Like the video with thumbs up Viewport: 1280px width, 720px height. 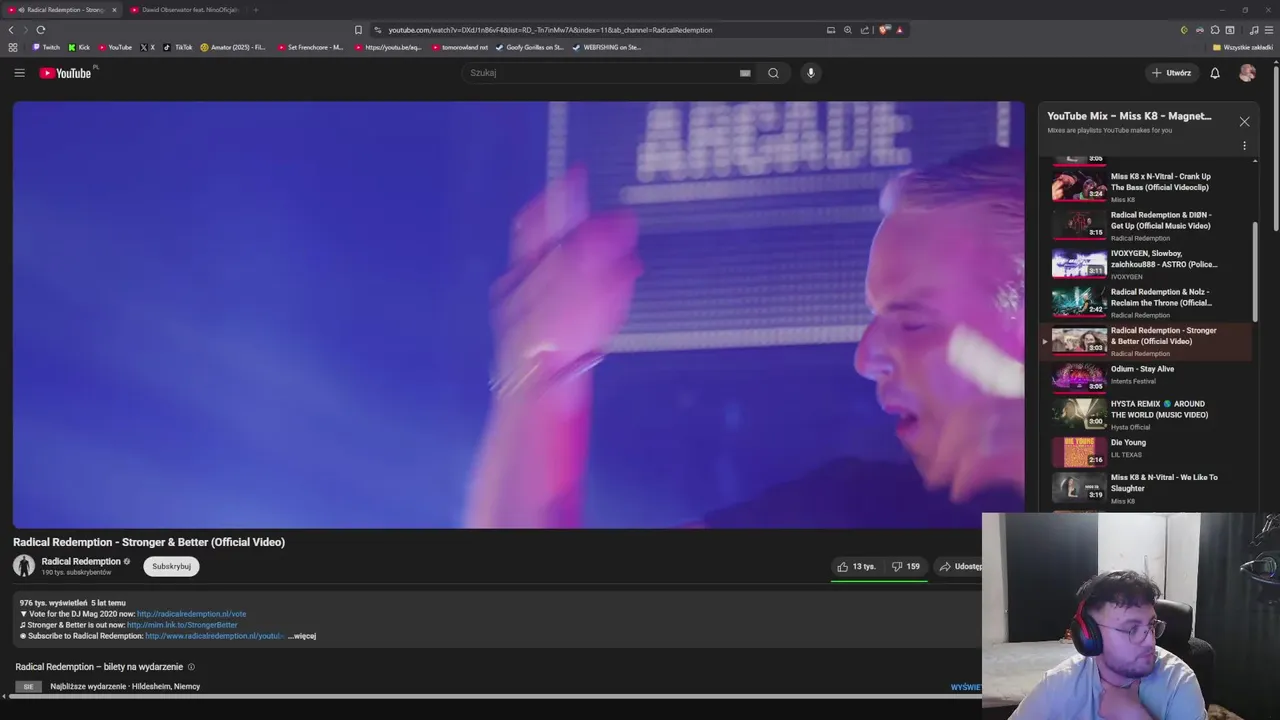(857, 566)
